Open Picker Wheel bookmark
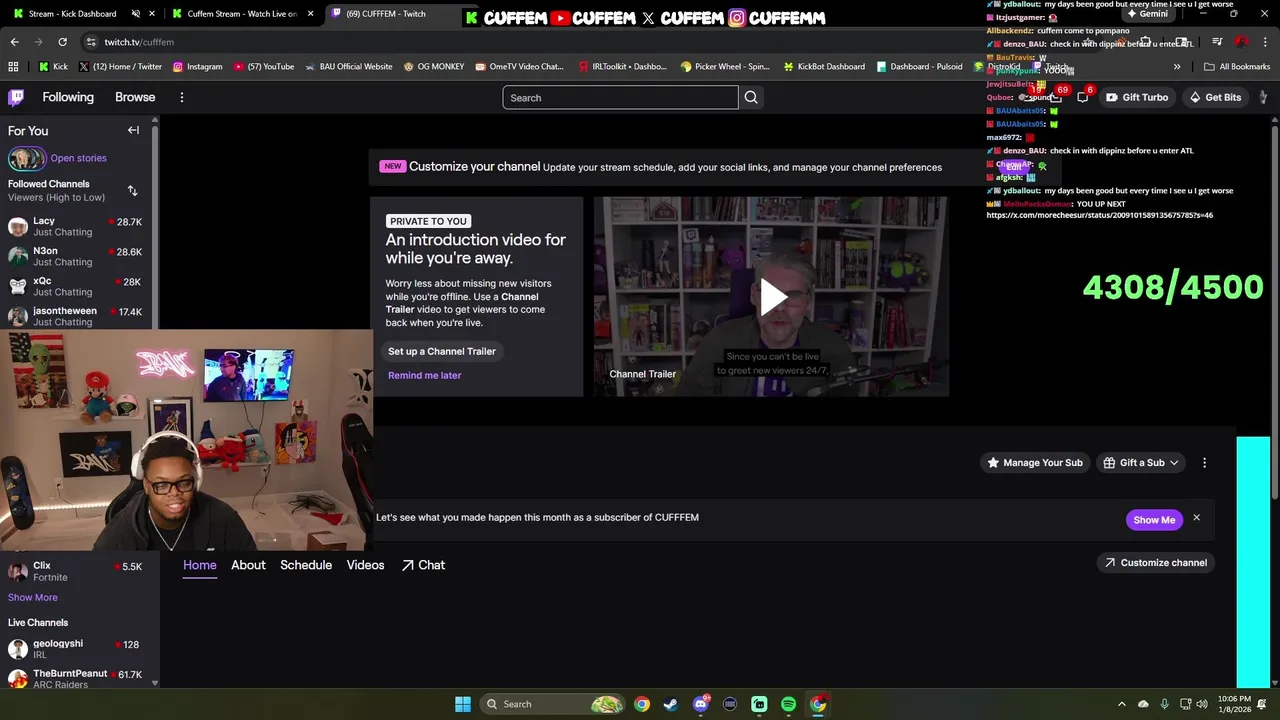The height and width of the screenshot is (720, 1280). 725,67
